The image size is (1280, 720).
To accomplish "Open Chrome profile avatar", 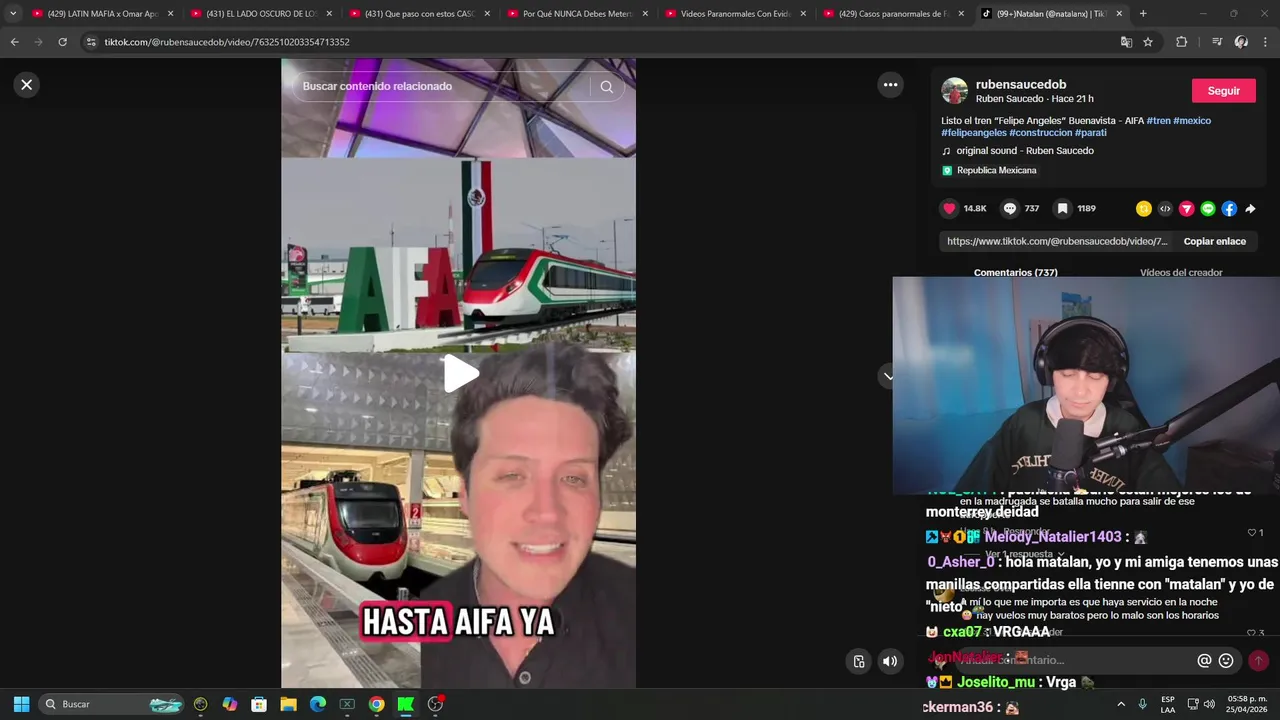I will tap(1241, 42).
